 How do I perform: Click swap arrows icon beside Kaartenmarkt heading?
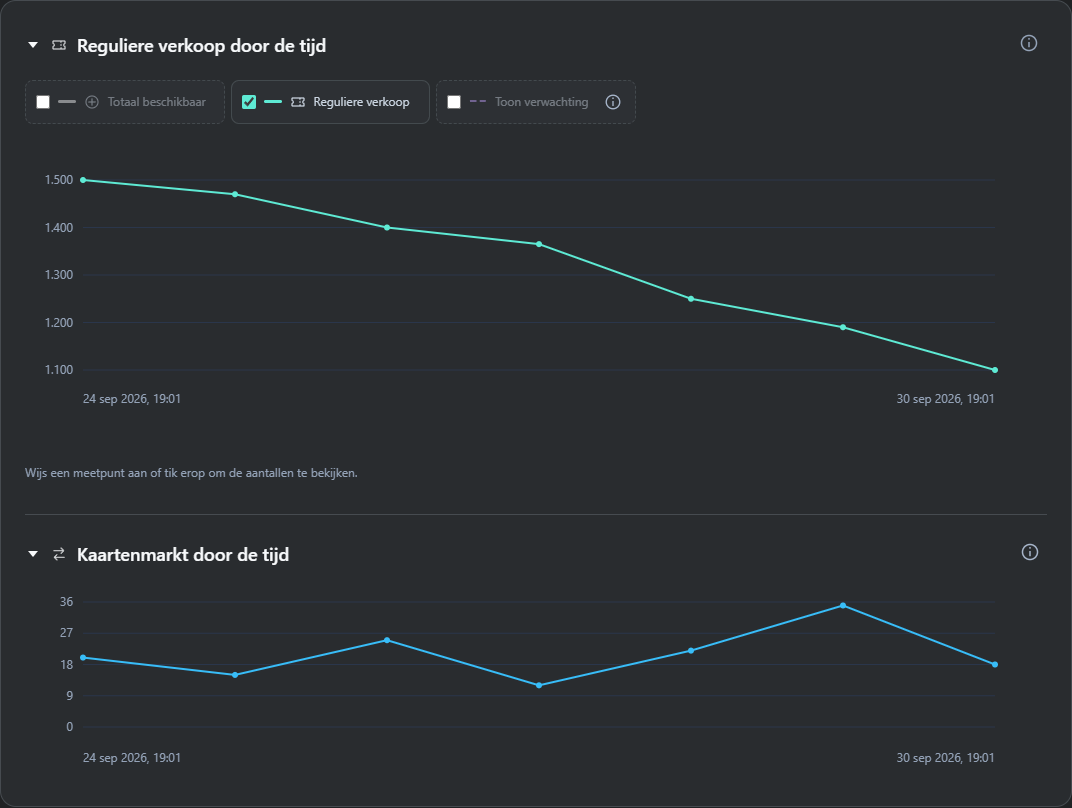coord(59,554)
